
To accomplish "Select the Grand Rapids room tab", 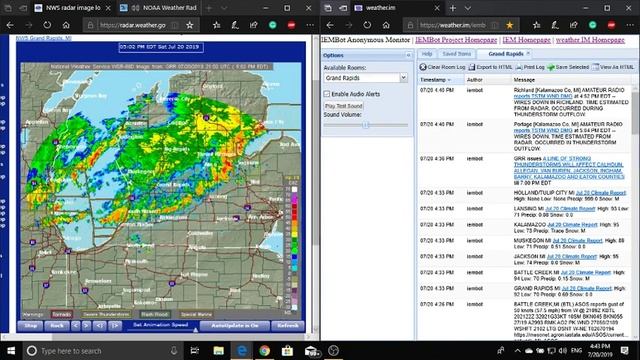I will (x=506, y=54).
